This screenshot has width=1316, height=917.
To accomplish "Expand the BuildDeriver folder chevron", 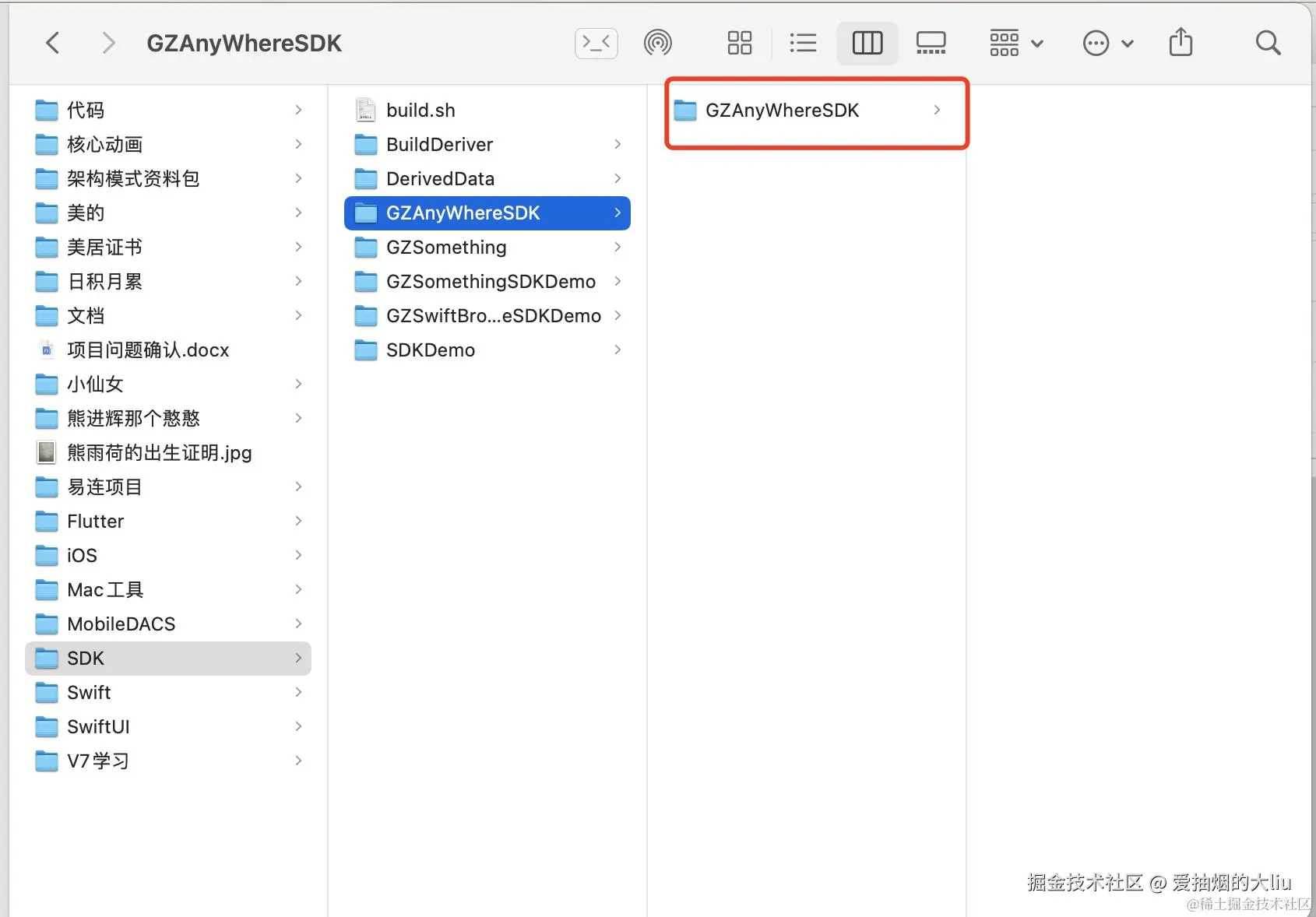I will [618, 145].
